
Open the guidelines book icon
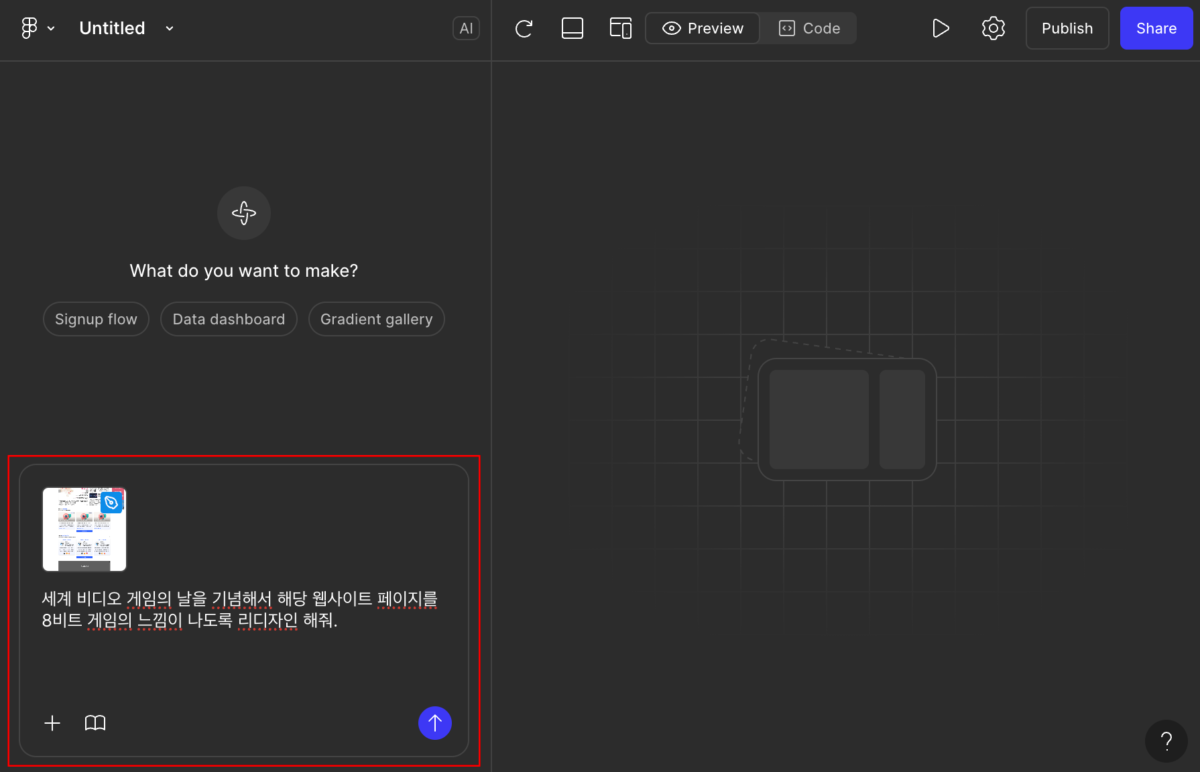(95, 723)
